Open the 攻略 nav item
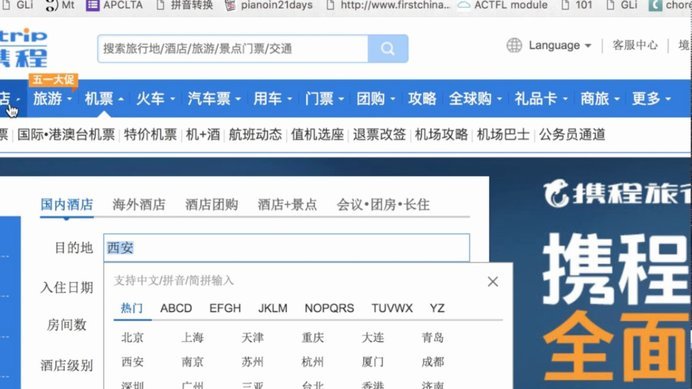 coord(422,98)
